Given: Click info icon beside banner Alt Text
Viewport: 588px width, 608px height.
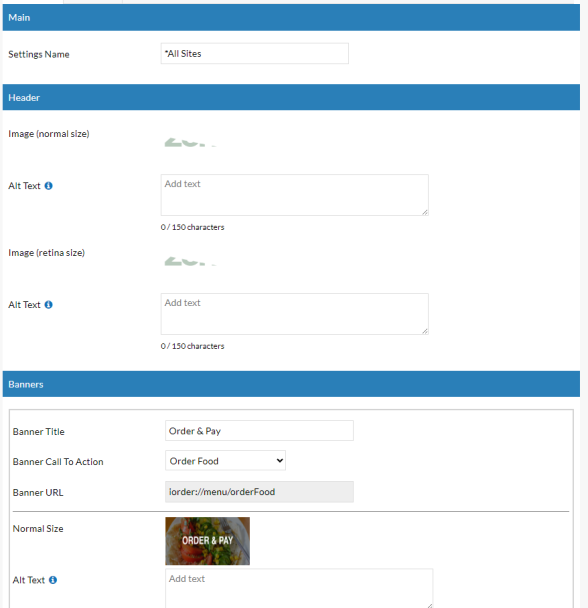Looking at the screenshot, I should tap(53, 580).
